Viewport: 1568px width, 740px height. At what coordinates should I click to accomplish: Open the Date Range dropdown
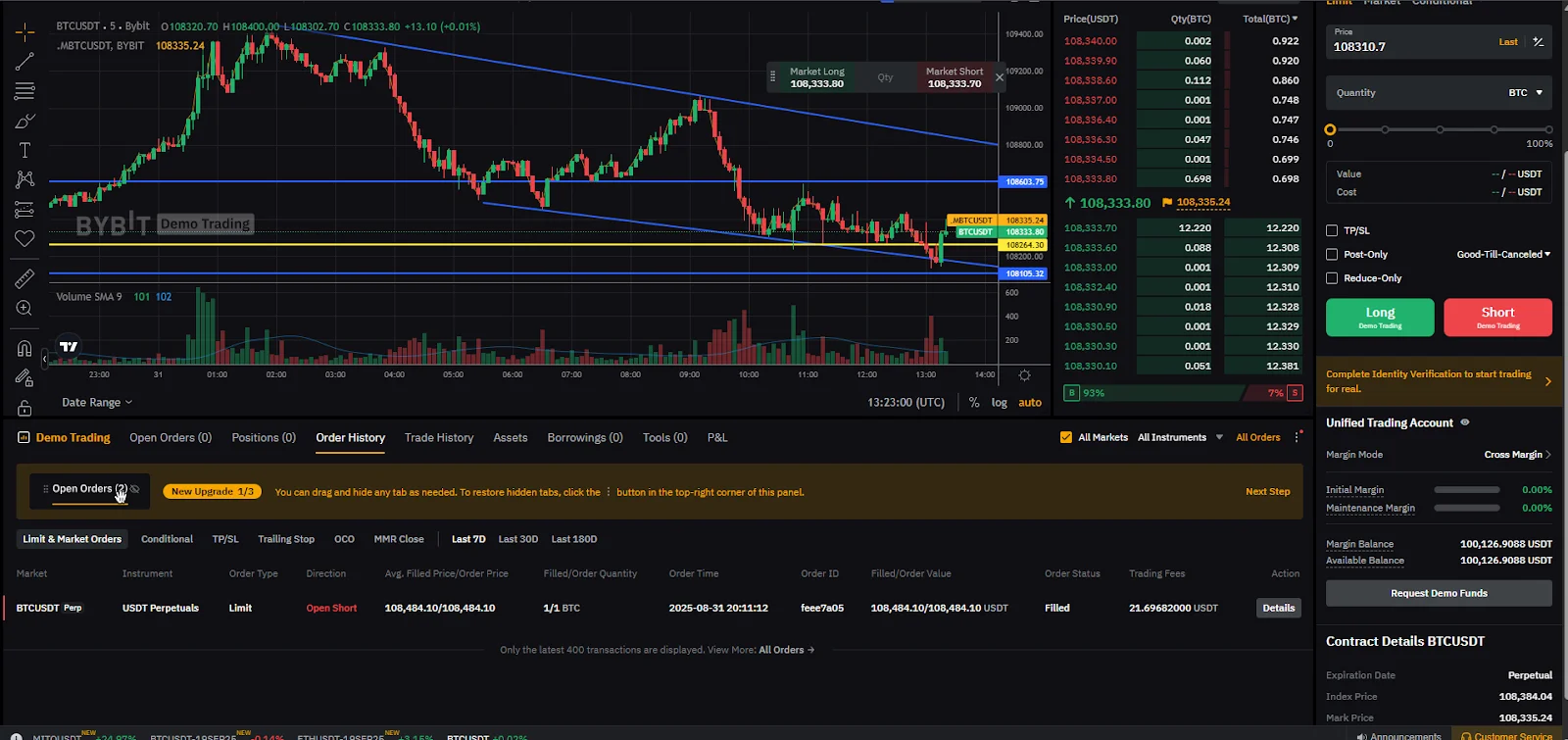tap(97, 403)
